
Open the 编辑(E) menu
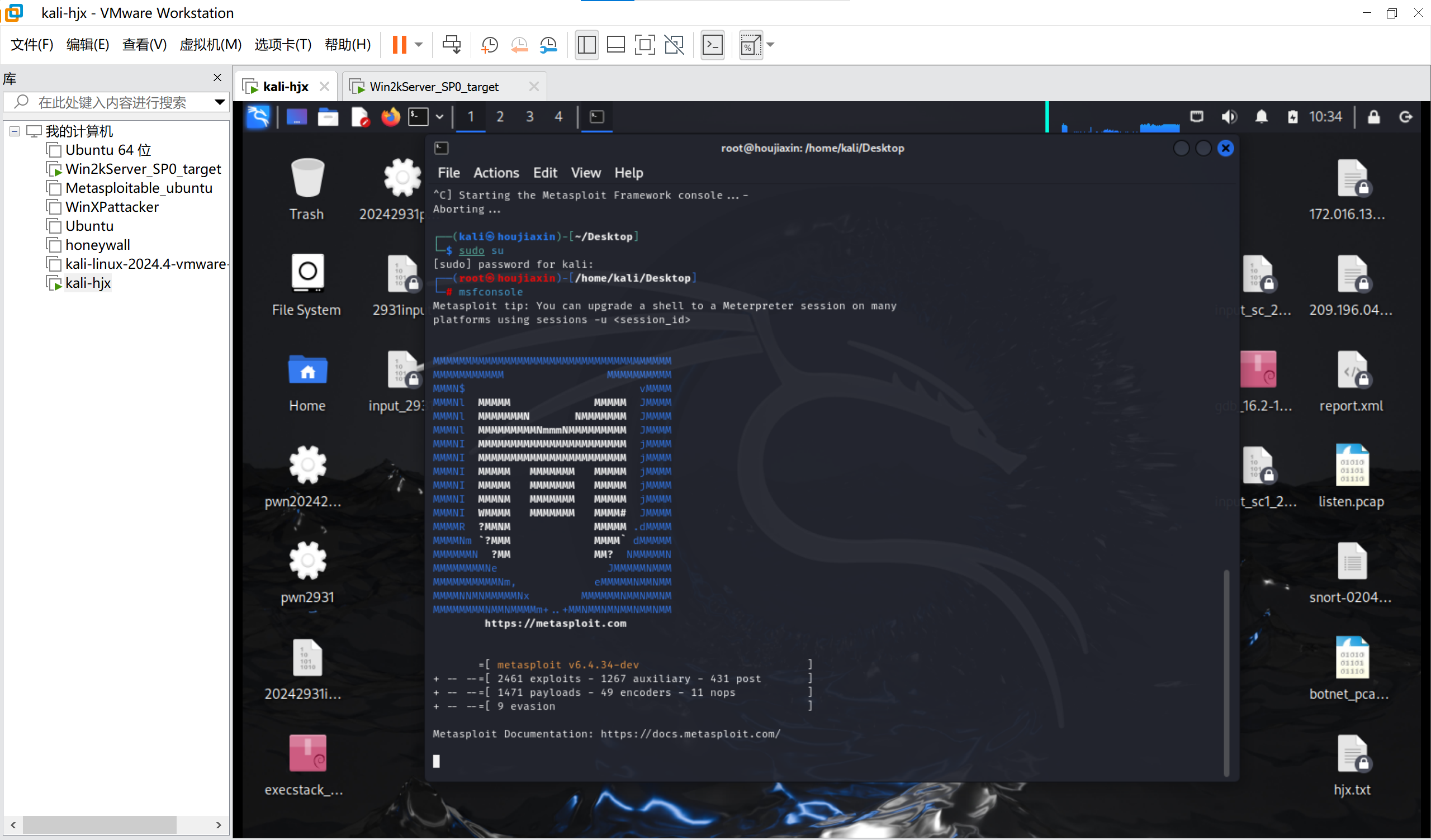click(87, 44)
